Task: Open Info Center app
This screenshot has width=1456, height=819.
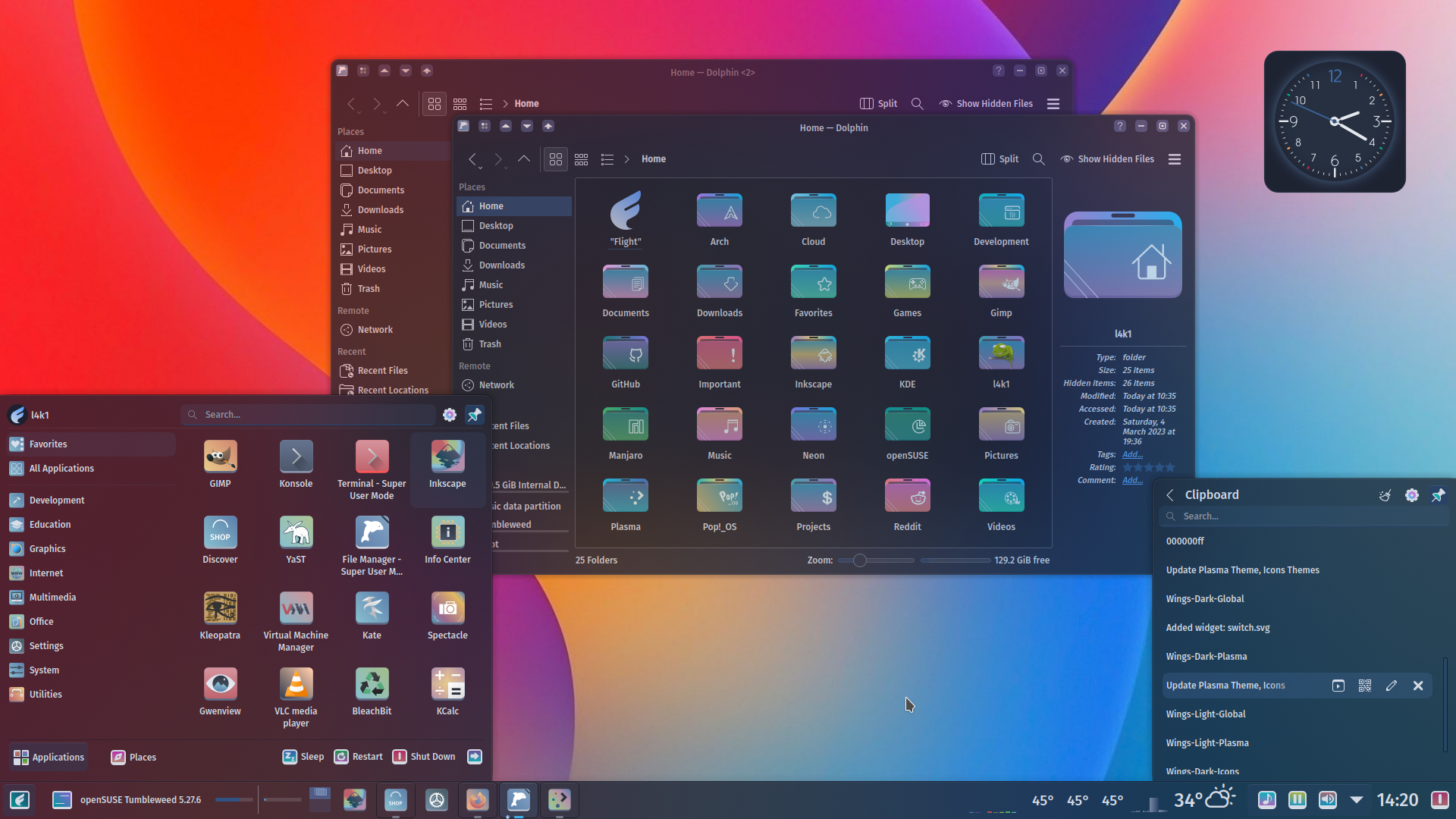Action: tap(447, 540)
